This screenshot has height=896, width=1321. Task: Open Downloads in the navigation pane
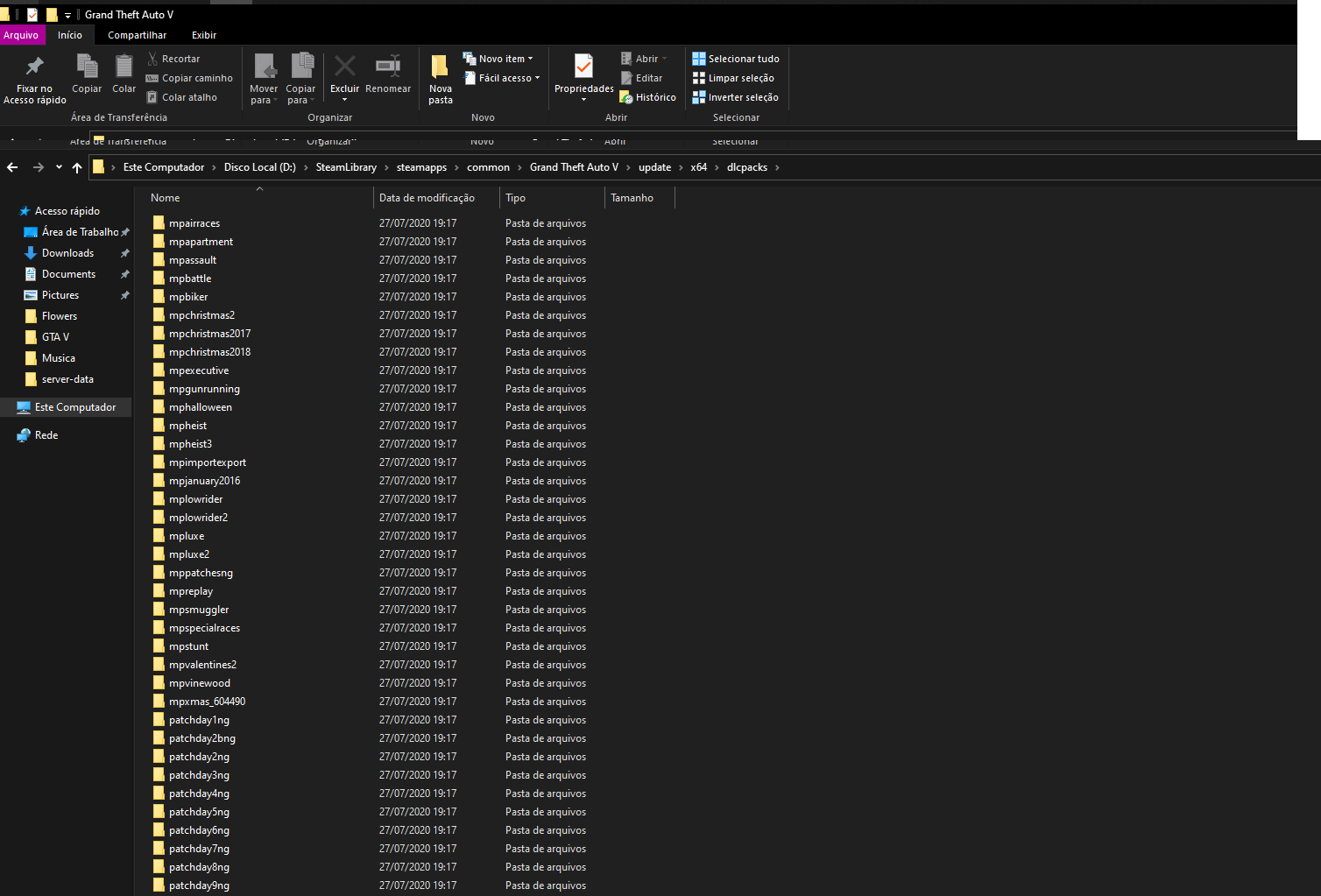(67, 253)
